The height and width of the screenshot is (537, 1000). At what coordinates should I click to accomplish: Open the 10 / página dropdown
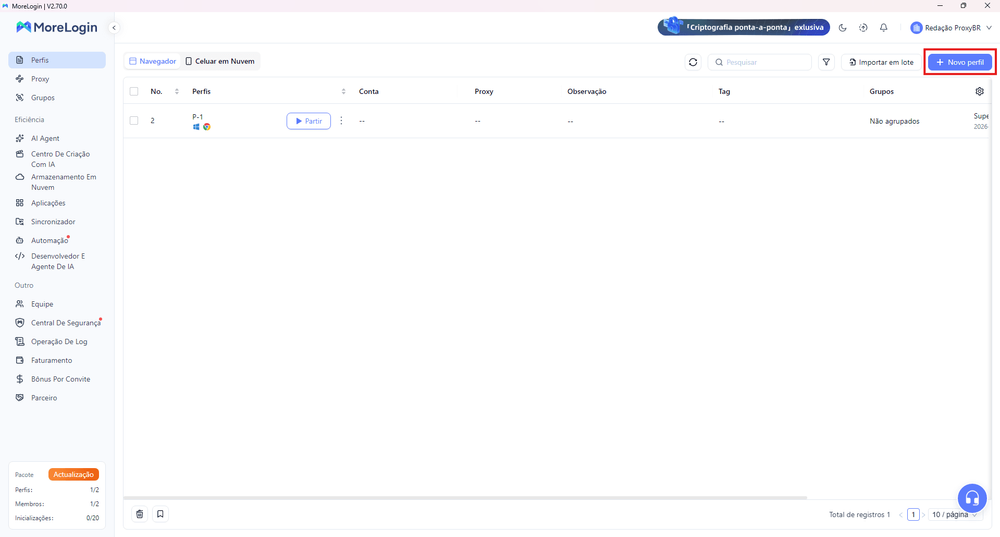954,515
